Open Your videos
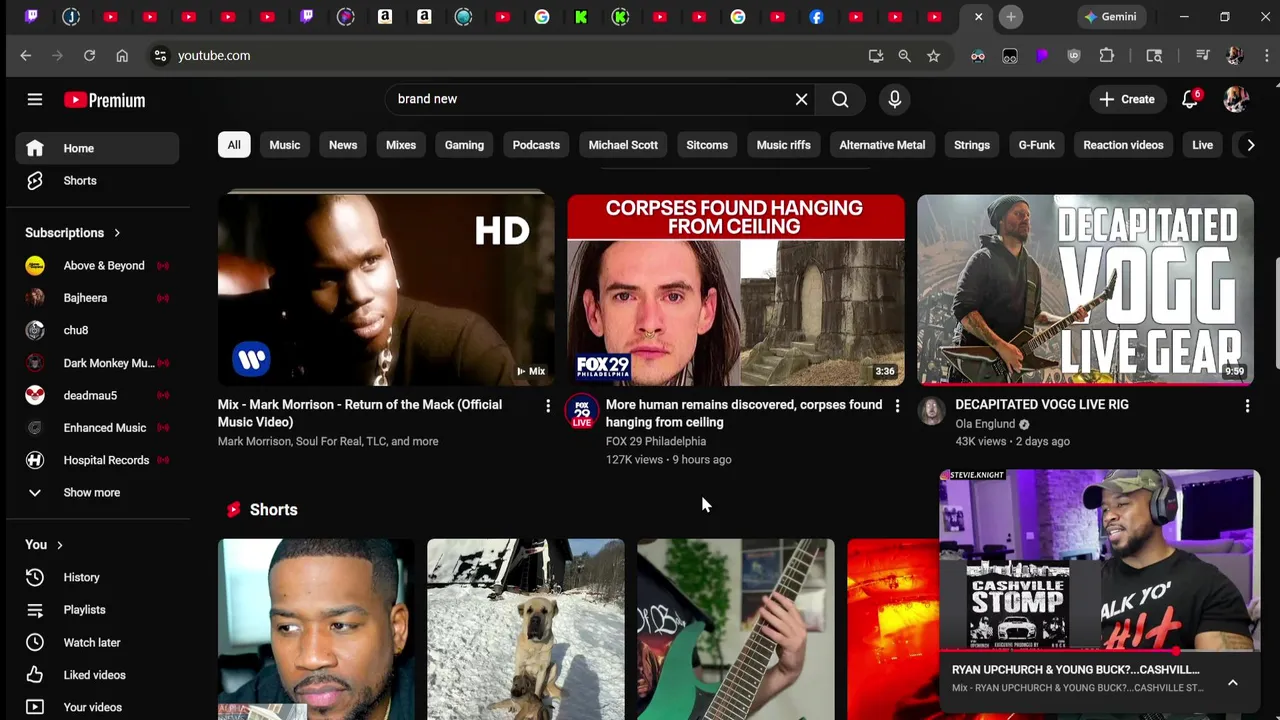This screenshot has width=1280, height=720. tap(97, 707)
